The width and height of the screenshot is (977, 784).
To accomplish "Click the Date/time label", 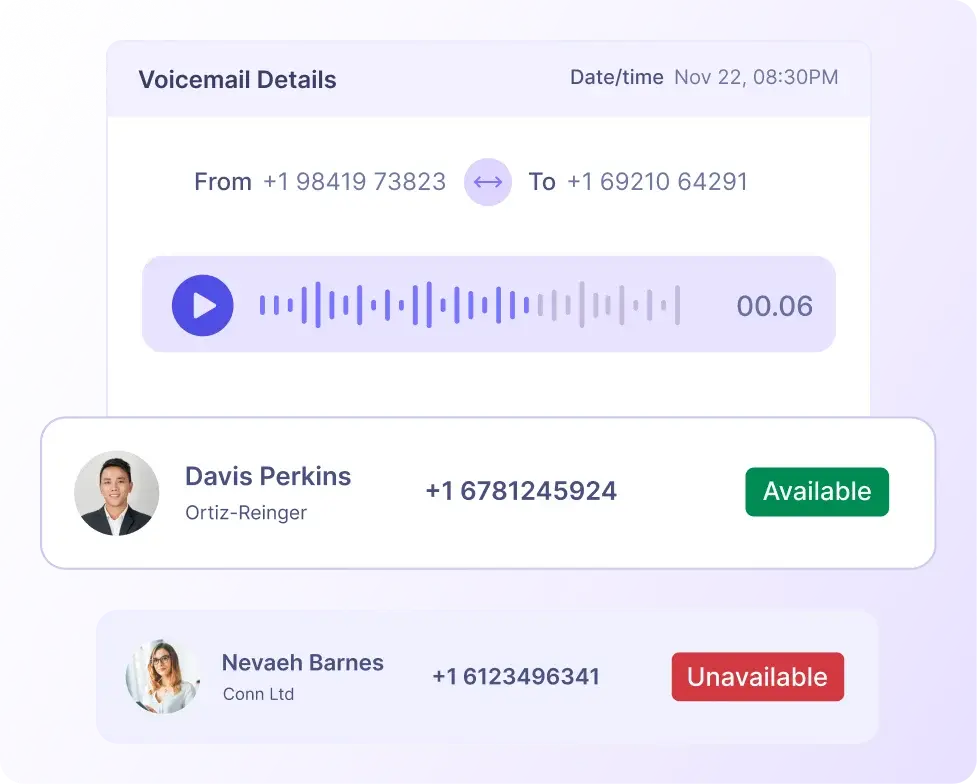I will [x=616, y=77].
